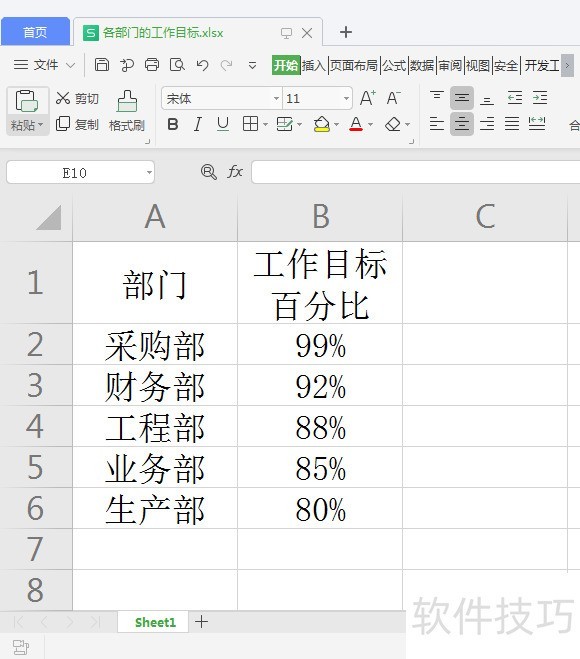Align cell text to the left
The height and width of the screenshot is (659, 580).
click(437, 124)
